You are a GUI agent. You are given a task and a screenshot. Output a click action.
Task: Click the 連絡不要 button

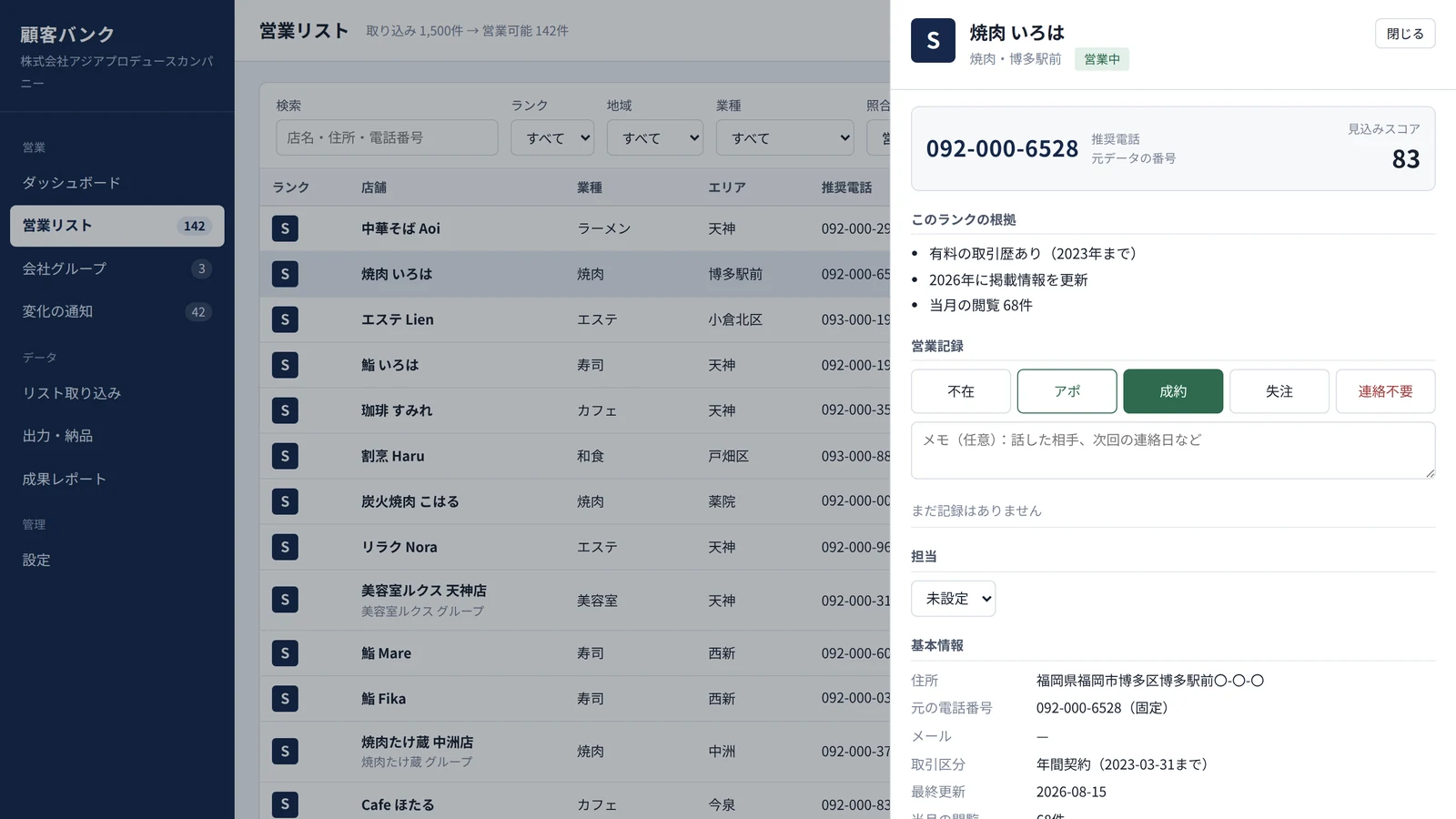1385,391
